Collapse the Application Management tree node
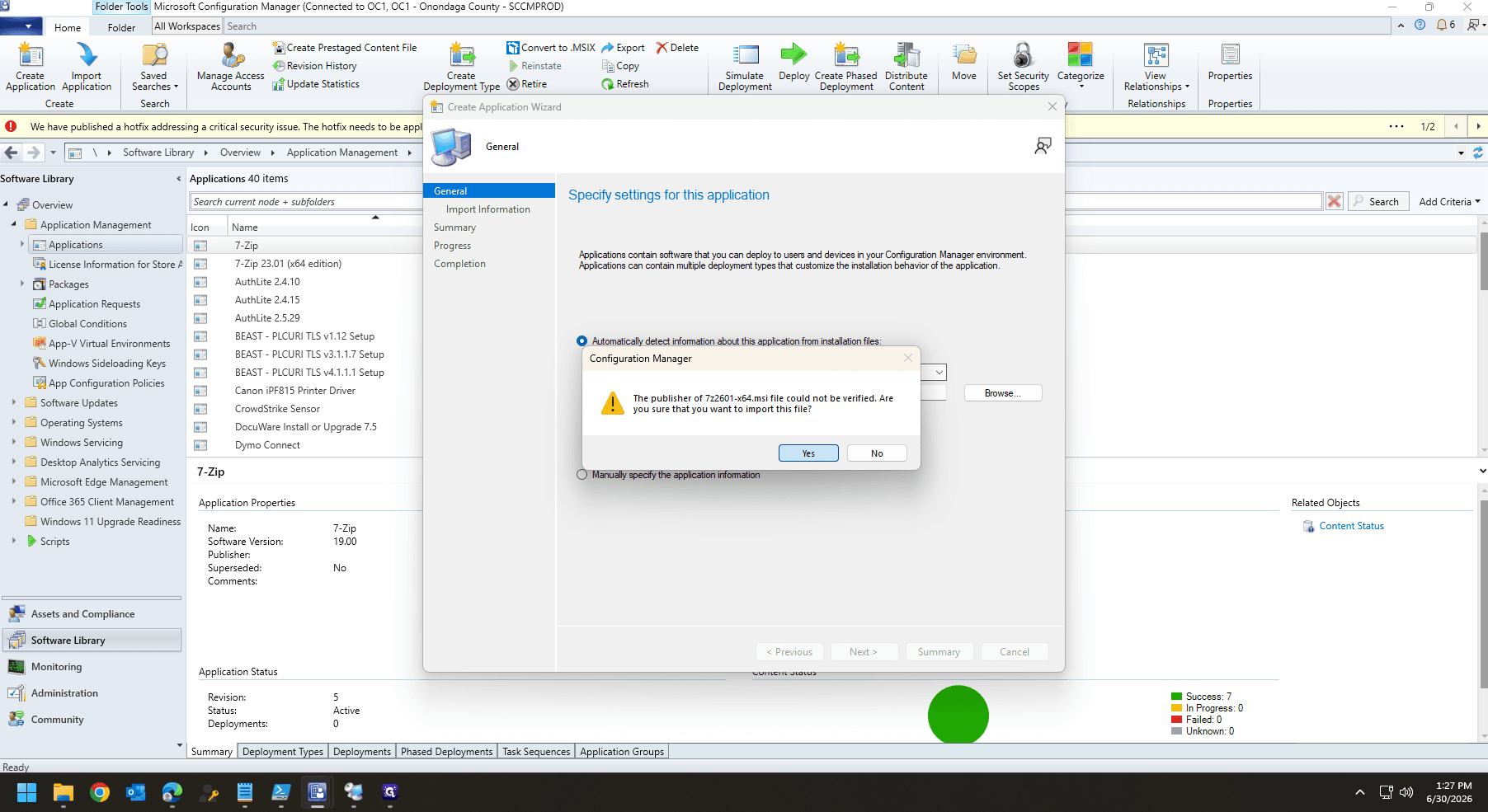1488x812 pixels. [14, 224]
